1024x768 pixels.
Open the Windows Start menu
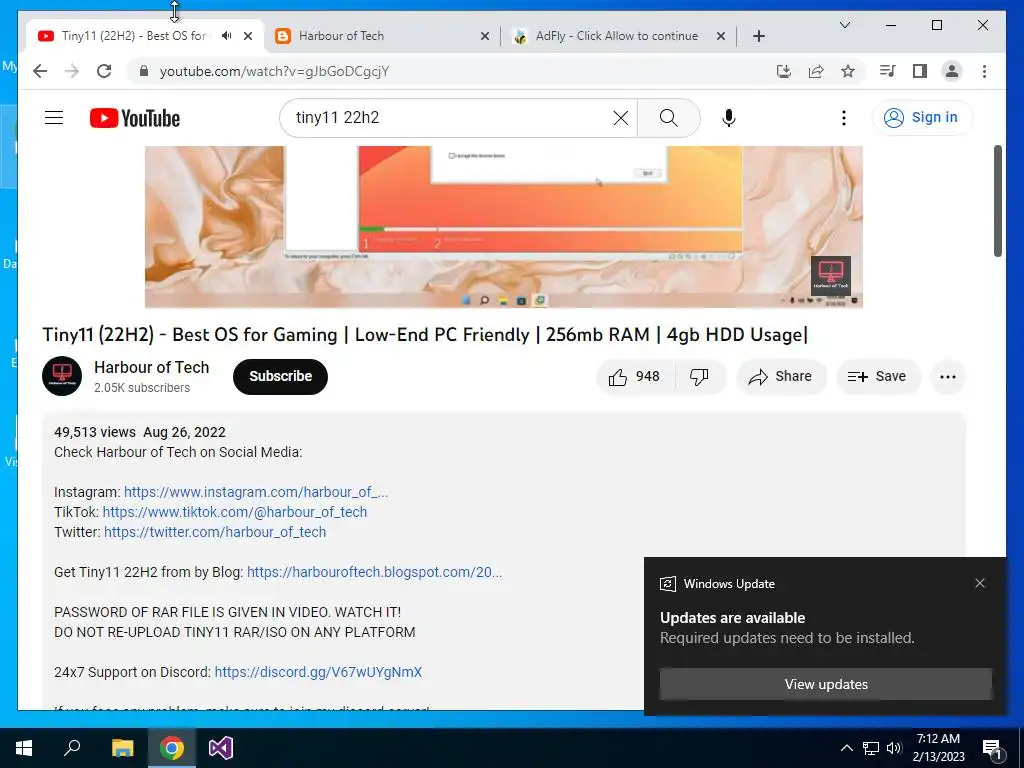[24, 748]
